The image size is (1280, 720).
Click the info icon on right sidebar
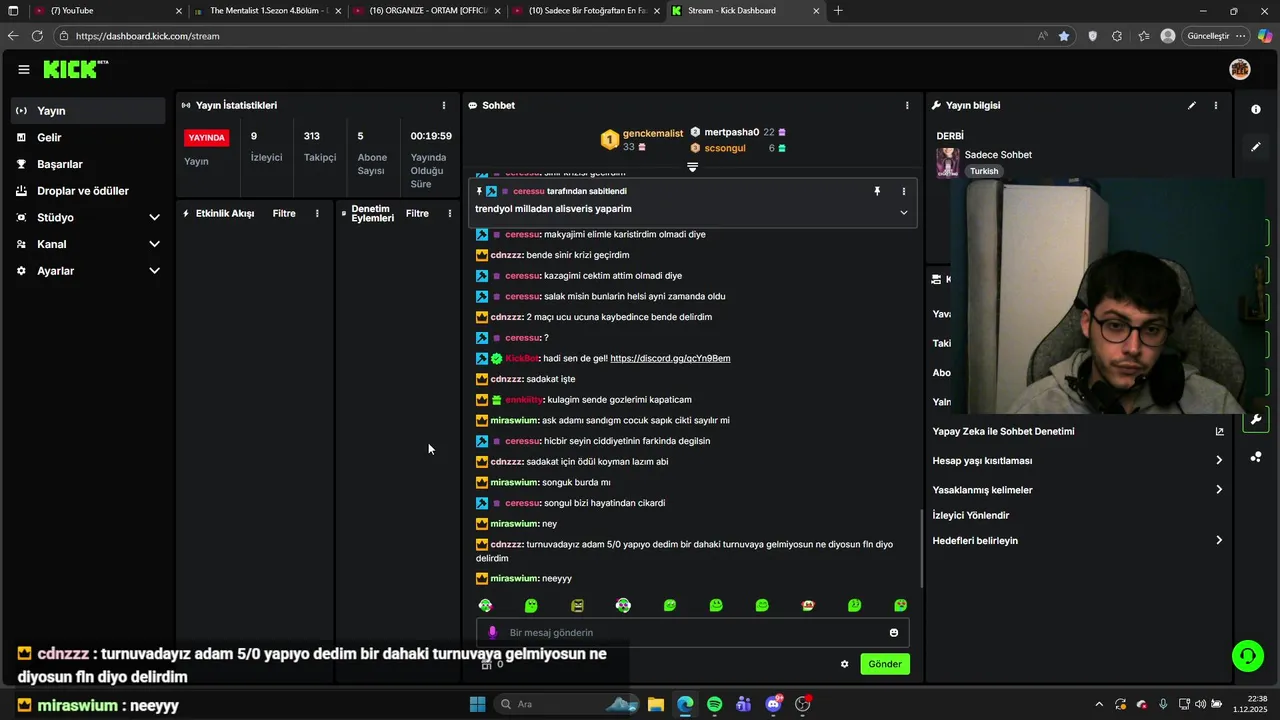click(1256, 109)
